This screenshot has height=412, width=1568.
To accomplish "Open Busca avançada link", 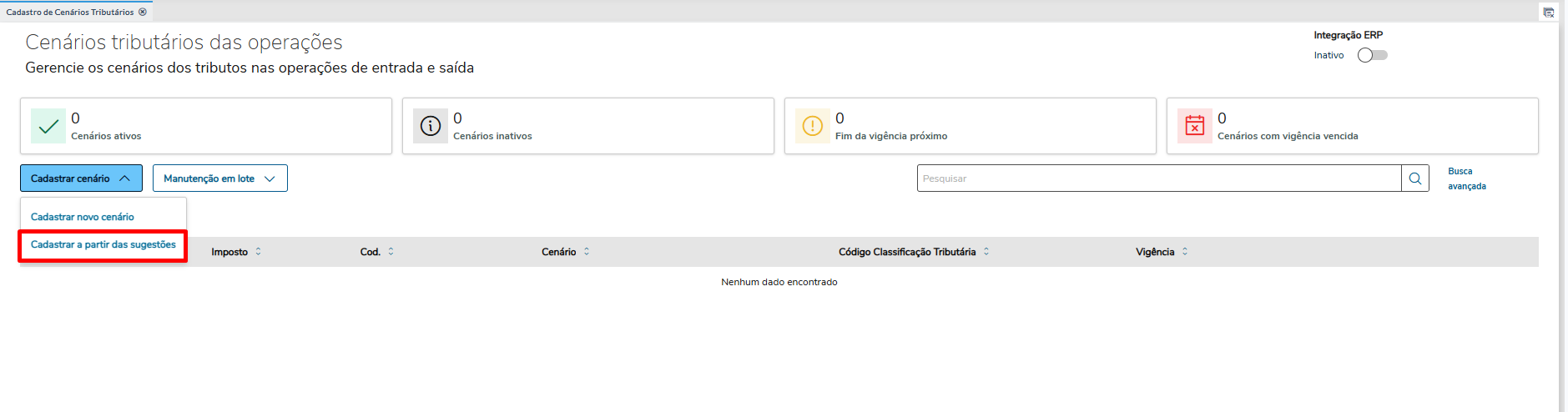I will point(1466,178).
